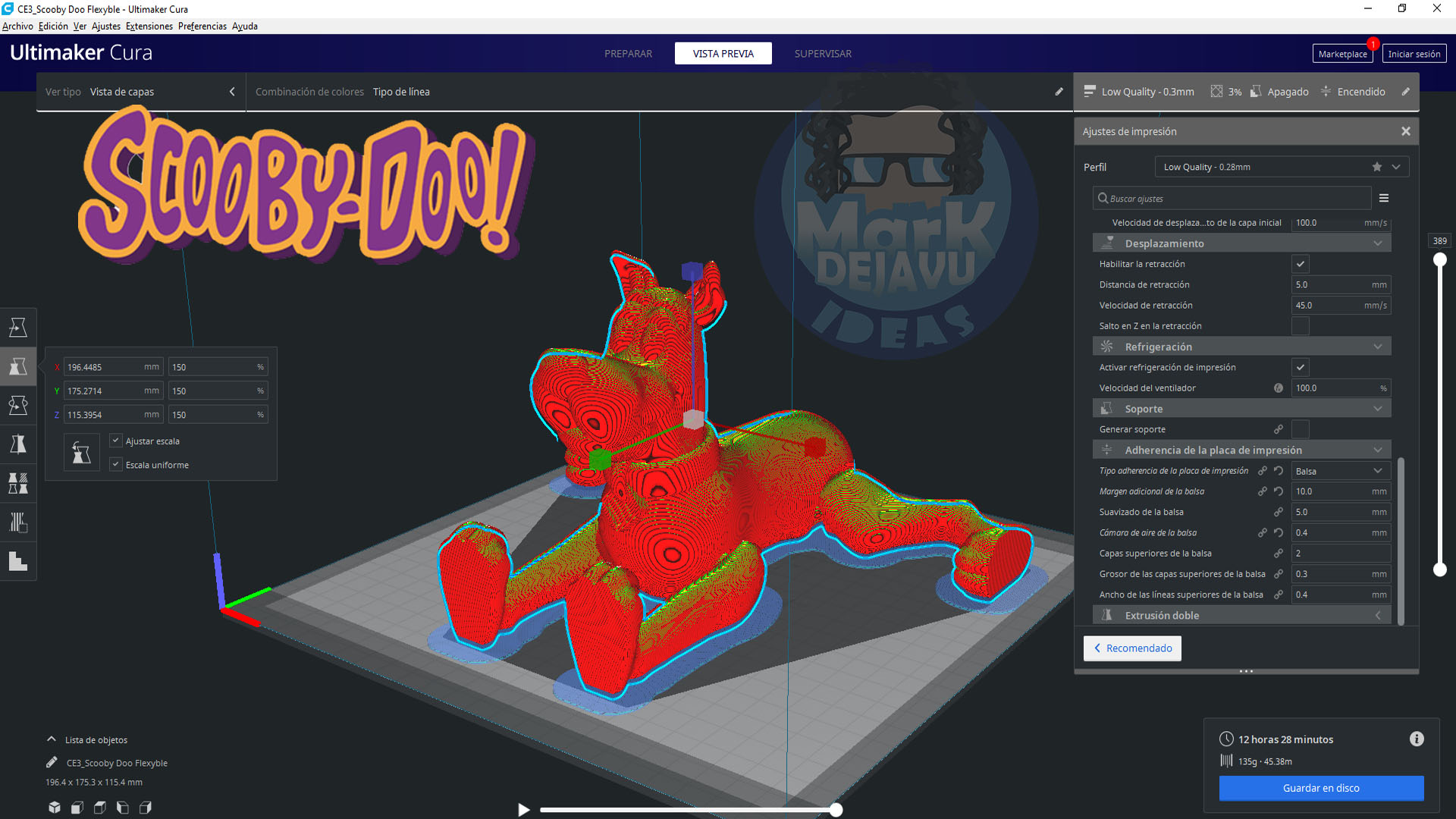Image resolution: width=1456 pixels, height=819 pixels.
Task: Click the settings visibility hamburger menu icon
Action: tap(1384, 199)
